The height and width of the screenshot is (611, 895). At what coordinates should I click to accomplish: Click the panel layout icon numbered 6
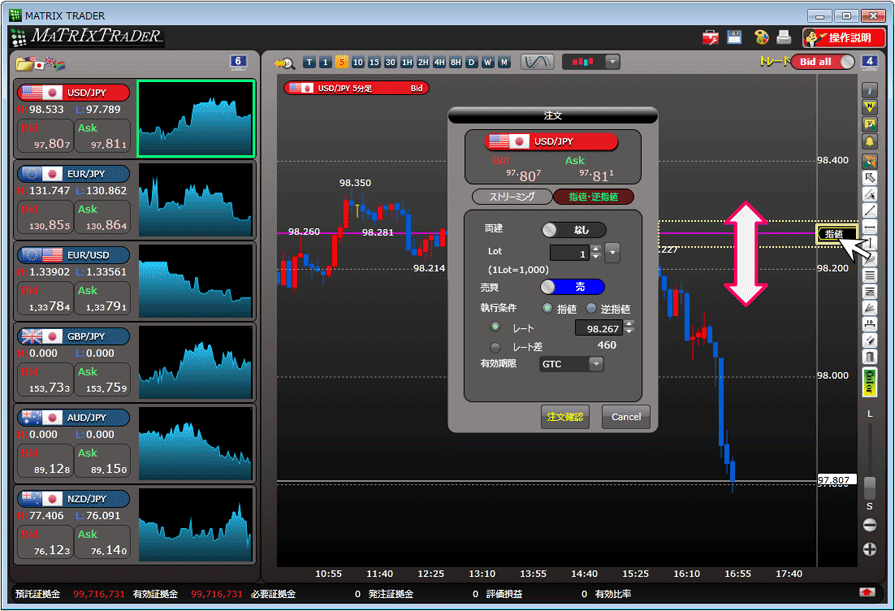pyautogui.click(x=238, y=62)
